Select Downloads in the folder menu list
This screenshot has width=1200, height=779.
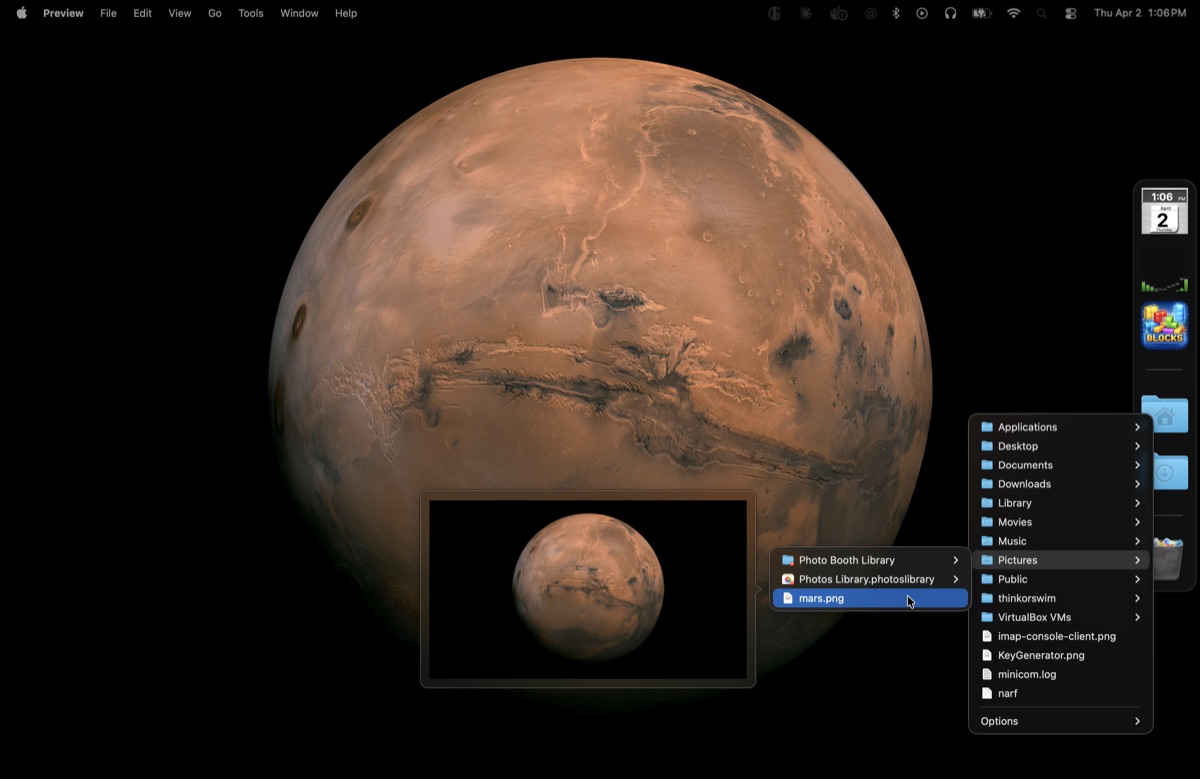pyautogui.click(x=1060, y=484)
